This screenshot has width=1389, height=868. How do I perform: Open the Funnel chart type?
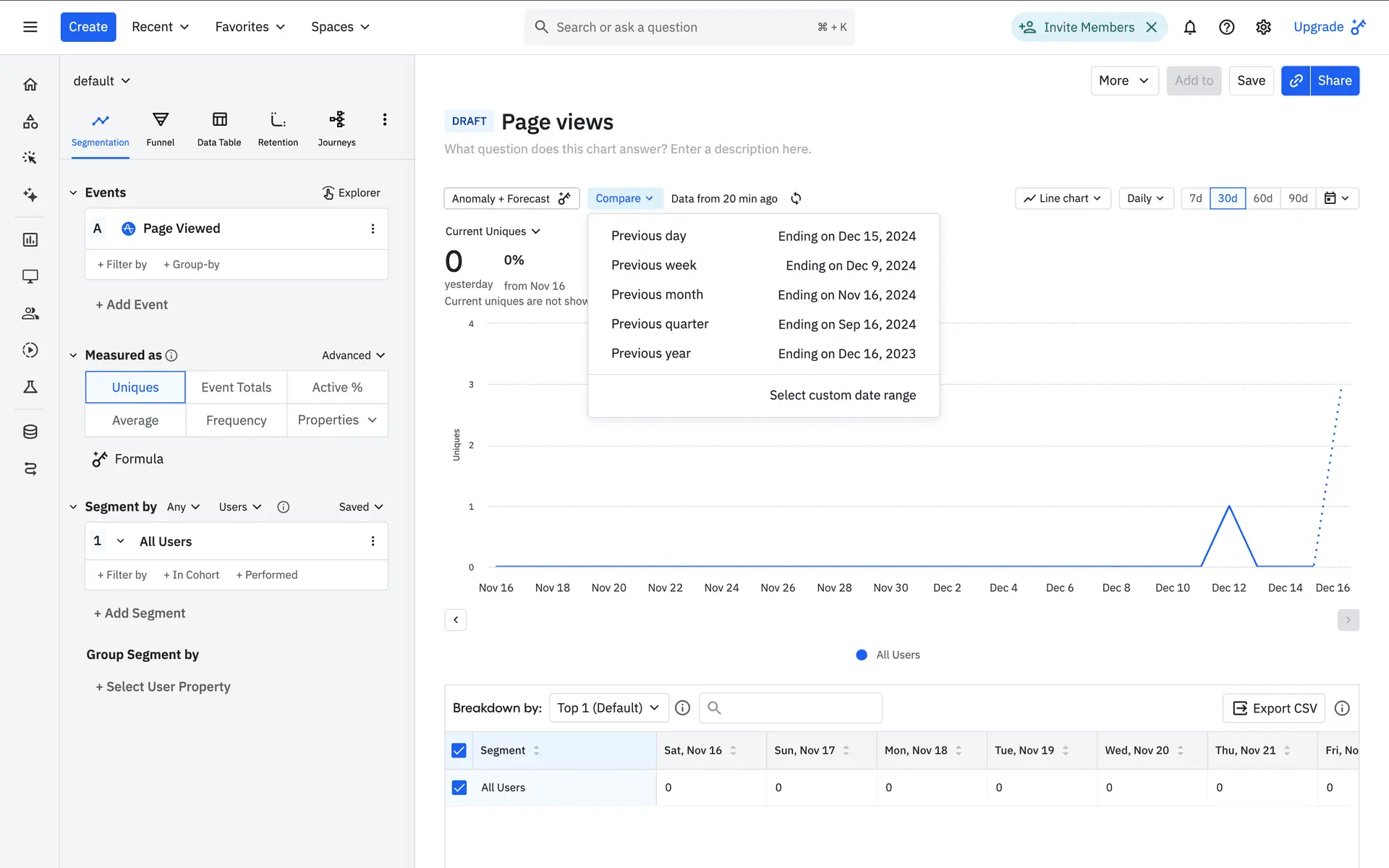tap(160, 129)
